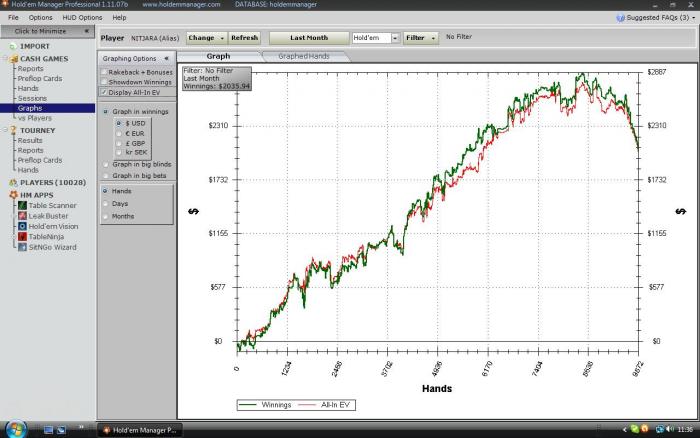
Task: Uncheck Display All-In EV checkbox
Action: coord(104,92)
